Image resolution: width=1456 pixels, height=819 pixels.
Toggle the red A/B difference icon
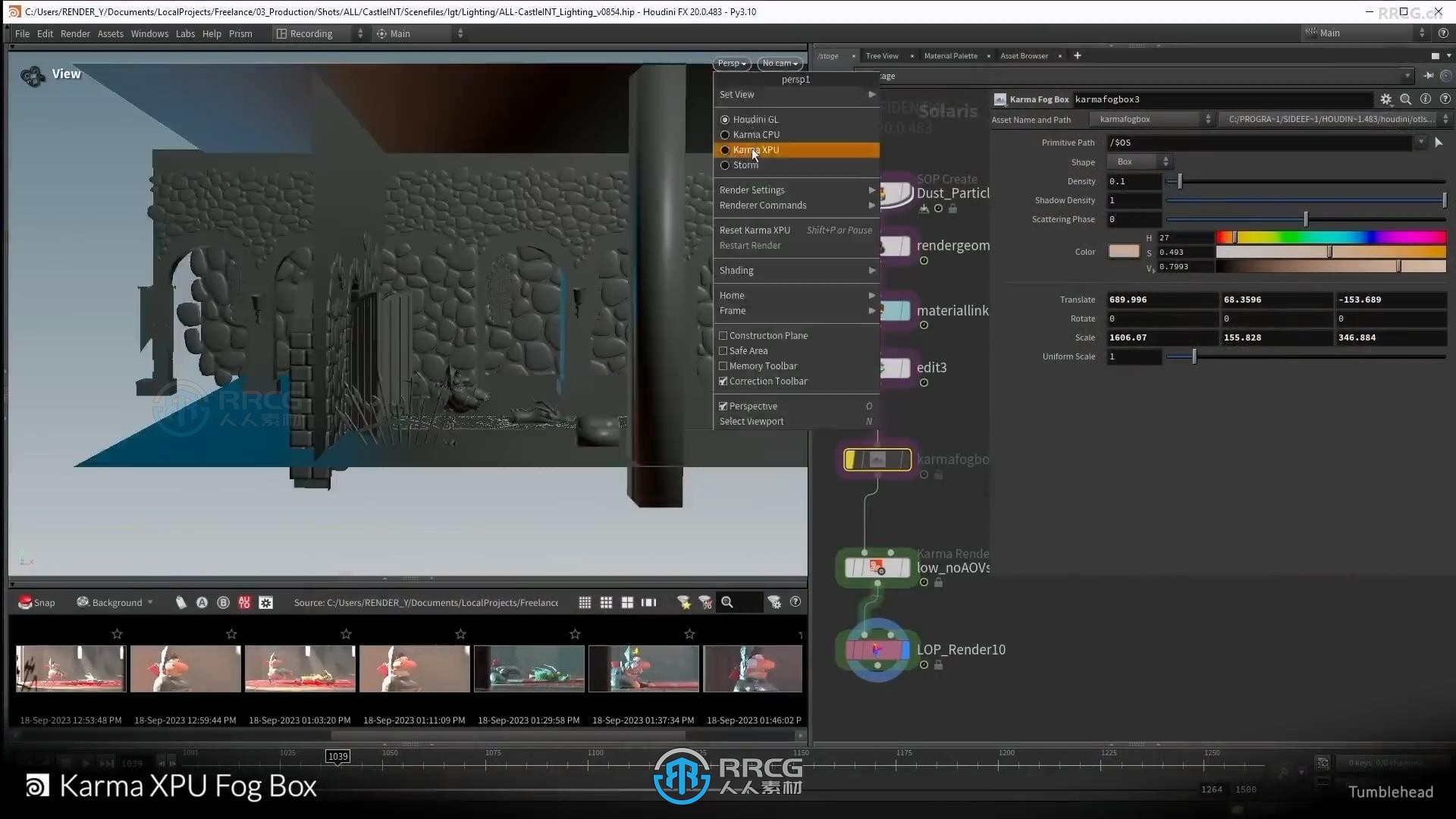click(244, 602)
